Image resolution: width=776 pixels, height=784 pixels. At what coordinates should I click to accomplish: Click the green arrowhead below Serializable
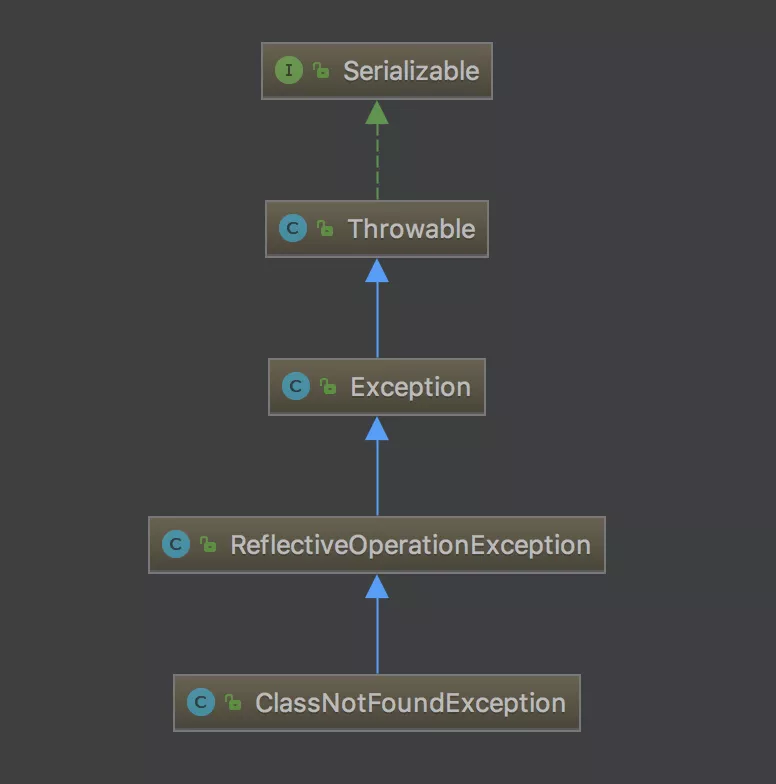377,113
